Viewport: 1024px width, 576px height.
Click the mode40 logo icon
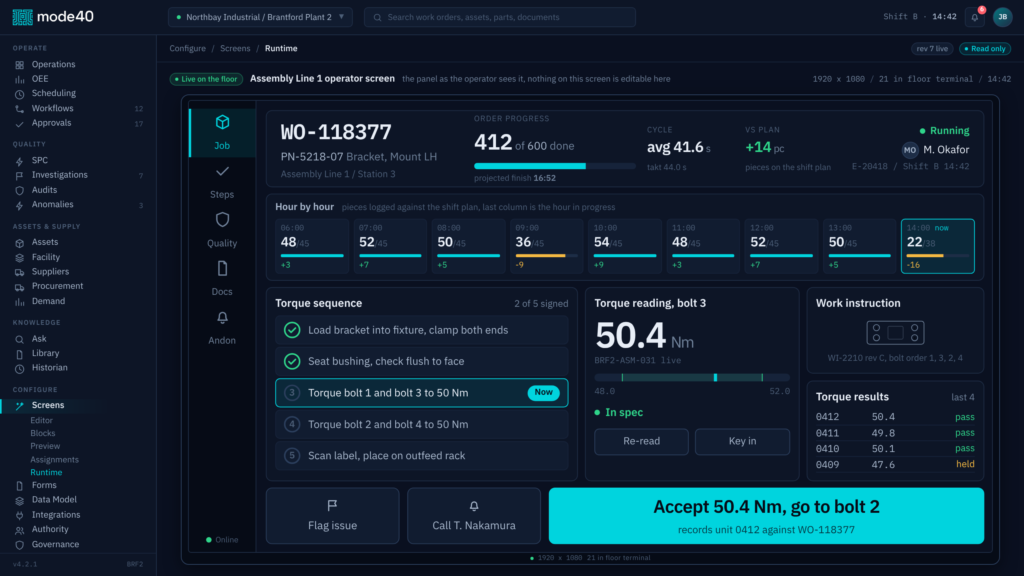[22, 17]
